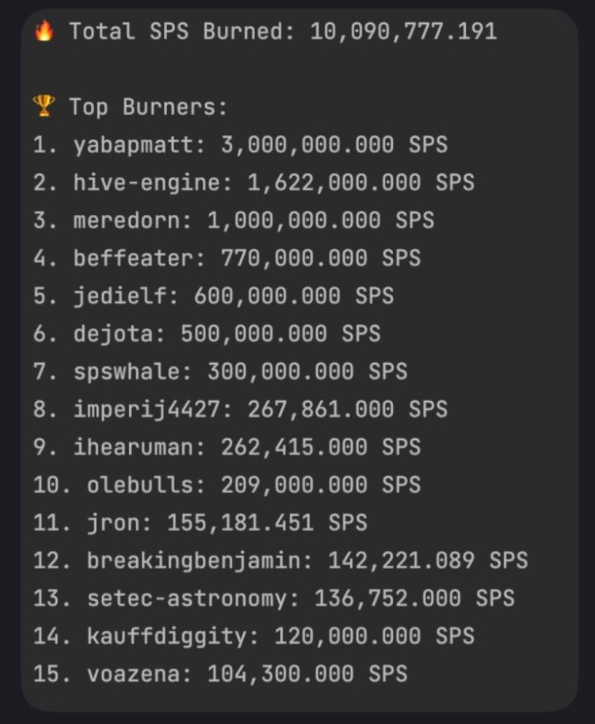Select the hive-engine burner line
This screenshot has width=595, height=724.
pyautogui.click(x=254, y=182)
